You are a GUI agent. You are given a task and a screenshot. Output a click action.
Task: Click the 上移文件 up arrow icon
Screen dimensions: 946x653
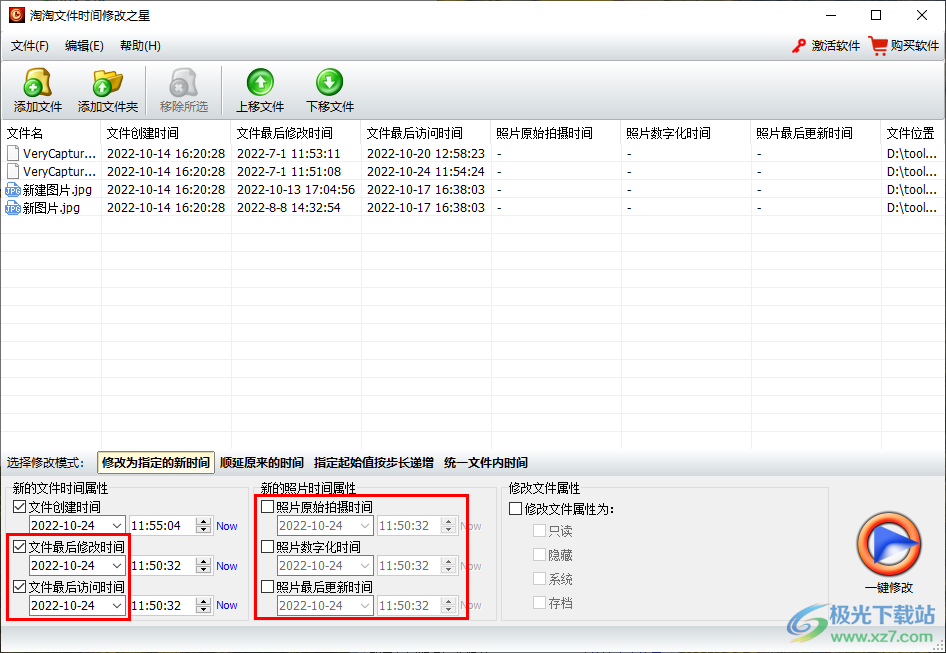[260, 82]
